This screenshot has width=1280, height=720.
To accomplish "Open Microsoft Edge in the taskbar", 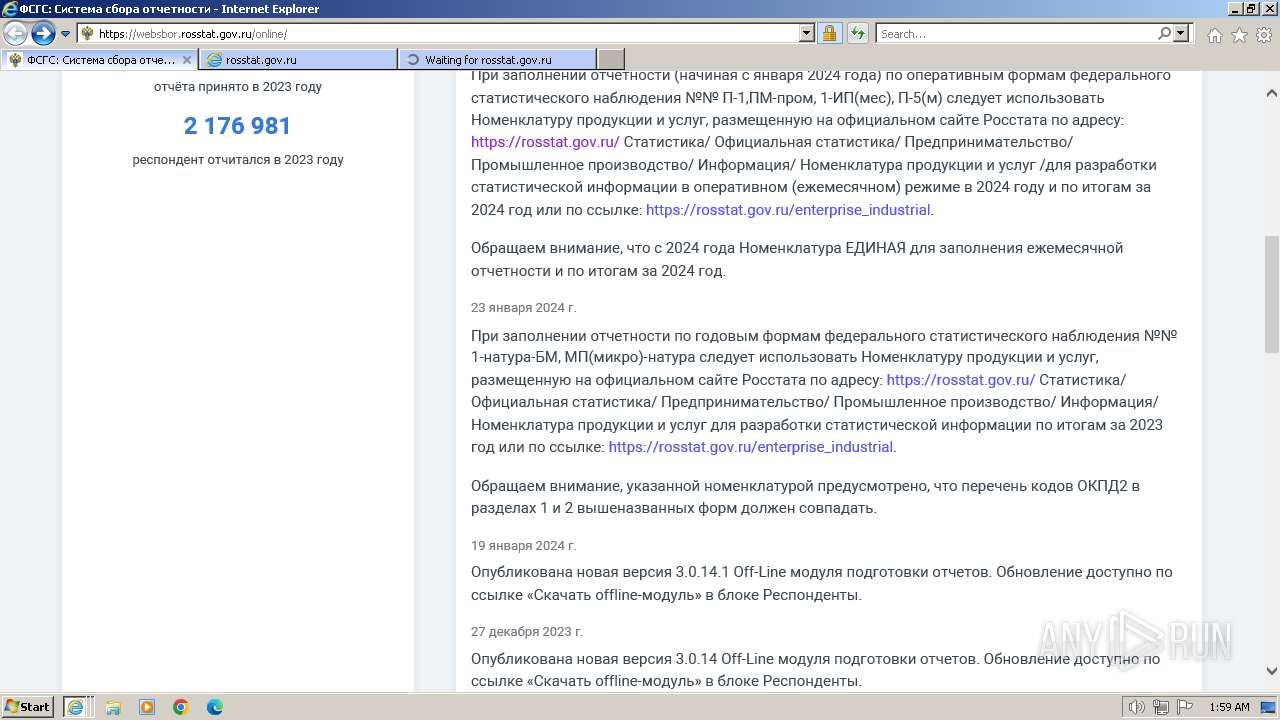I will point(215,707).
